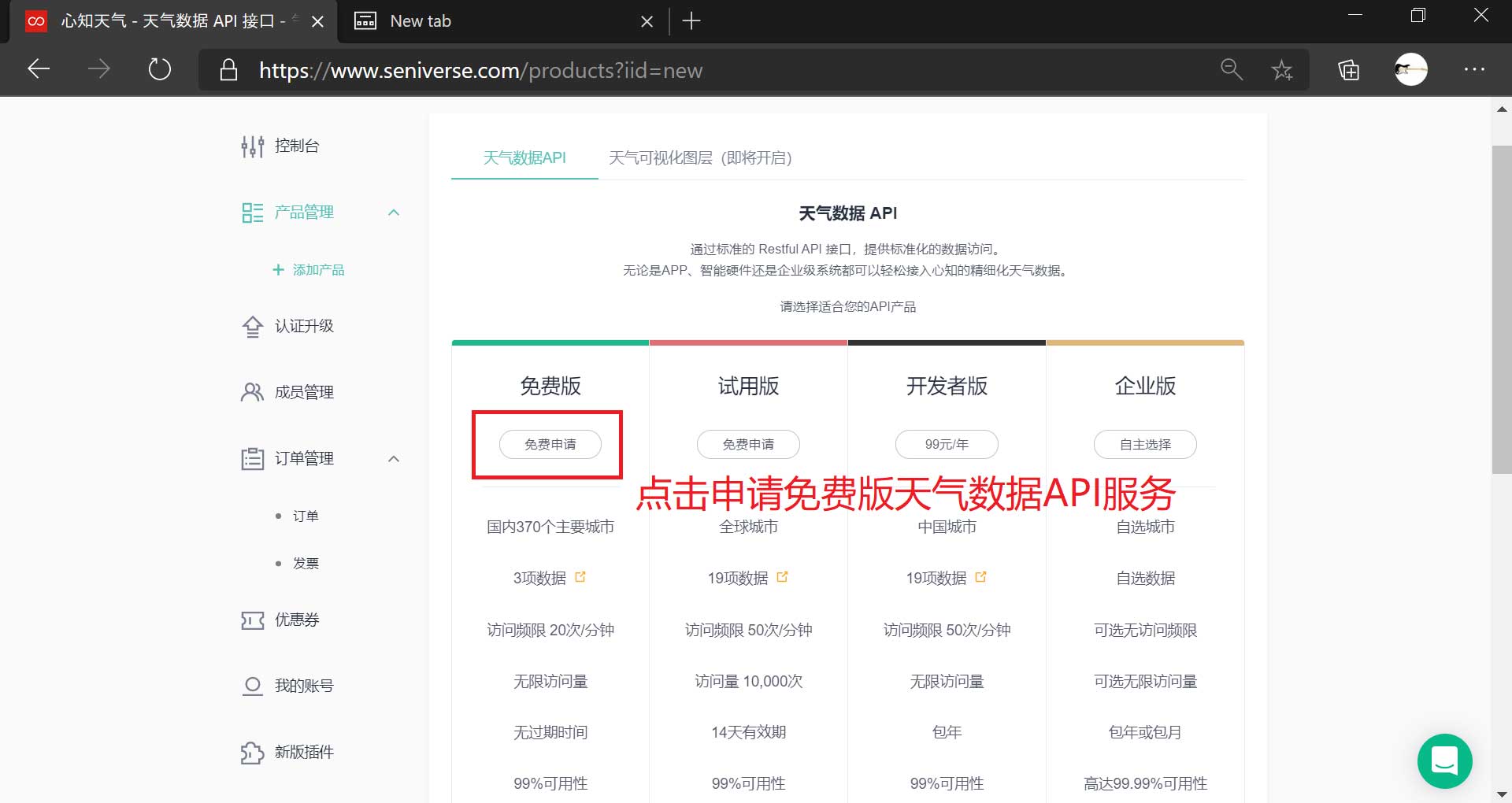Click 国内370个主要城市 text

(x=550, y=527)
